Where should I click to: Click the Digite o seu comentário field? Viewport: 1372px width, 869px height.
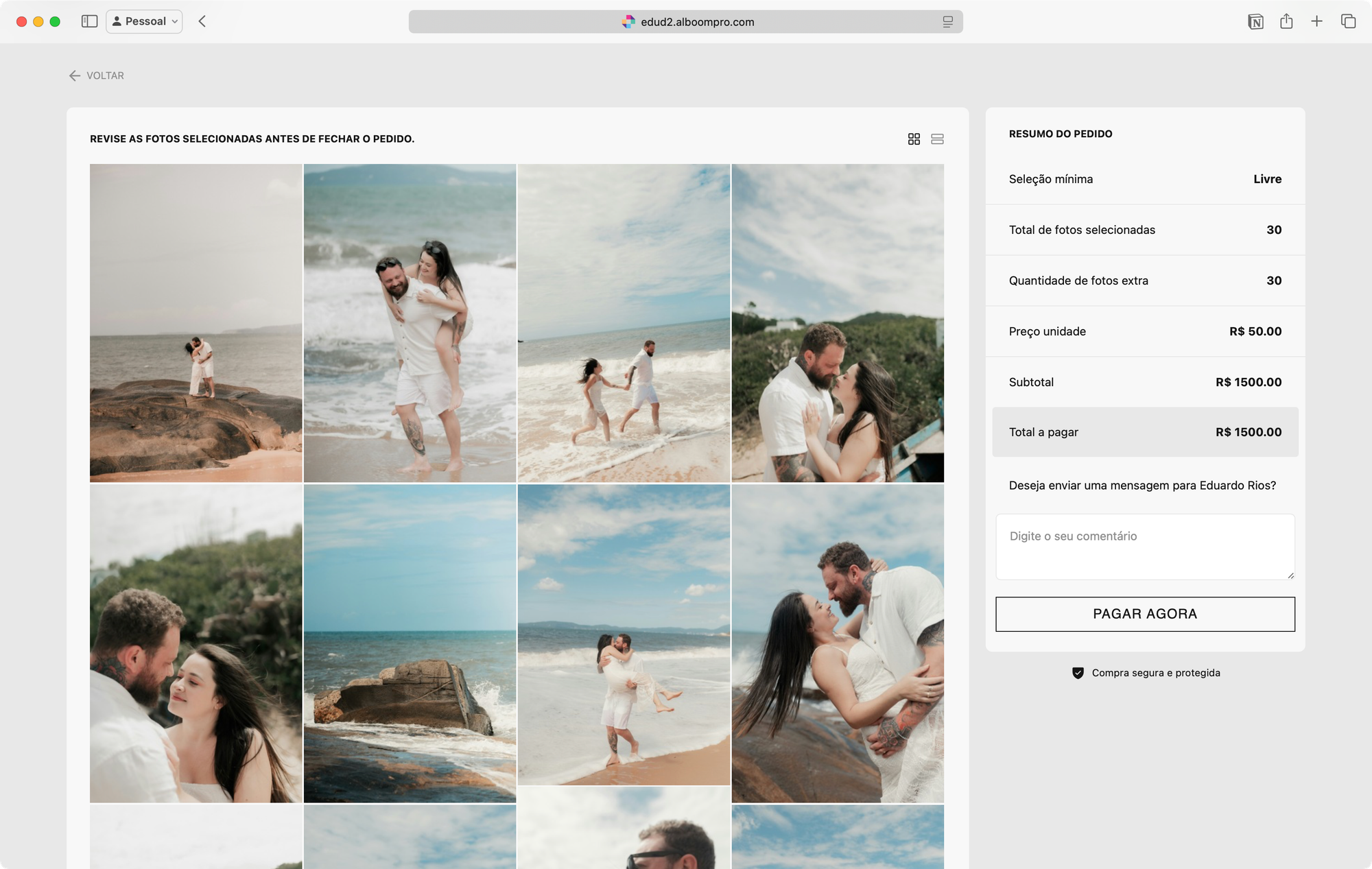[1144, 545]
